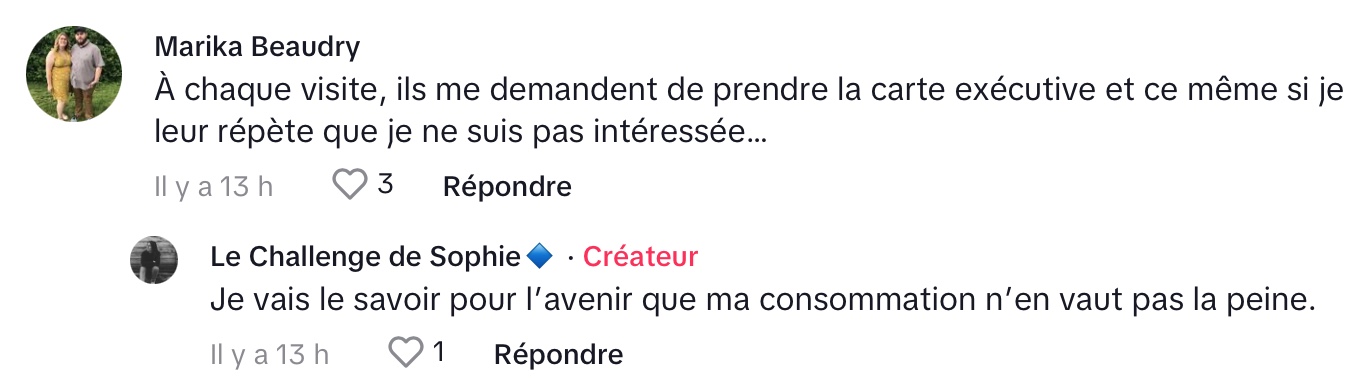Reply to the creator's comment via Répondre
1364x386 pixels.
click(x=559, y=353)
